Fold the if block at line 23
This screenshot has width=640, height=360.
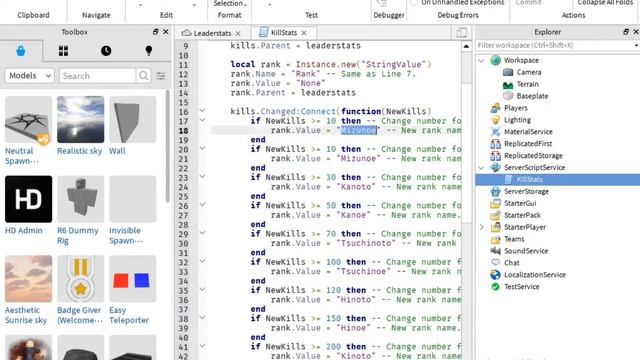202,176
